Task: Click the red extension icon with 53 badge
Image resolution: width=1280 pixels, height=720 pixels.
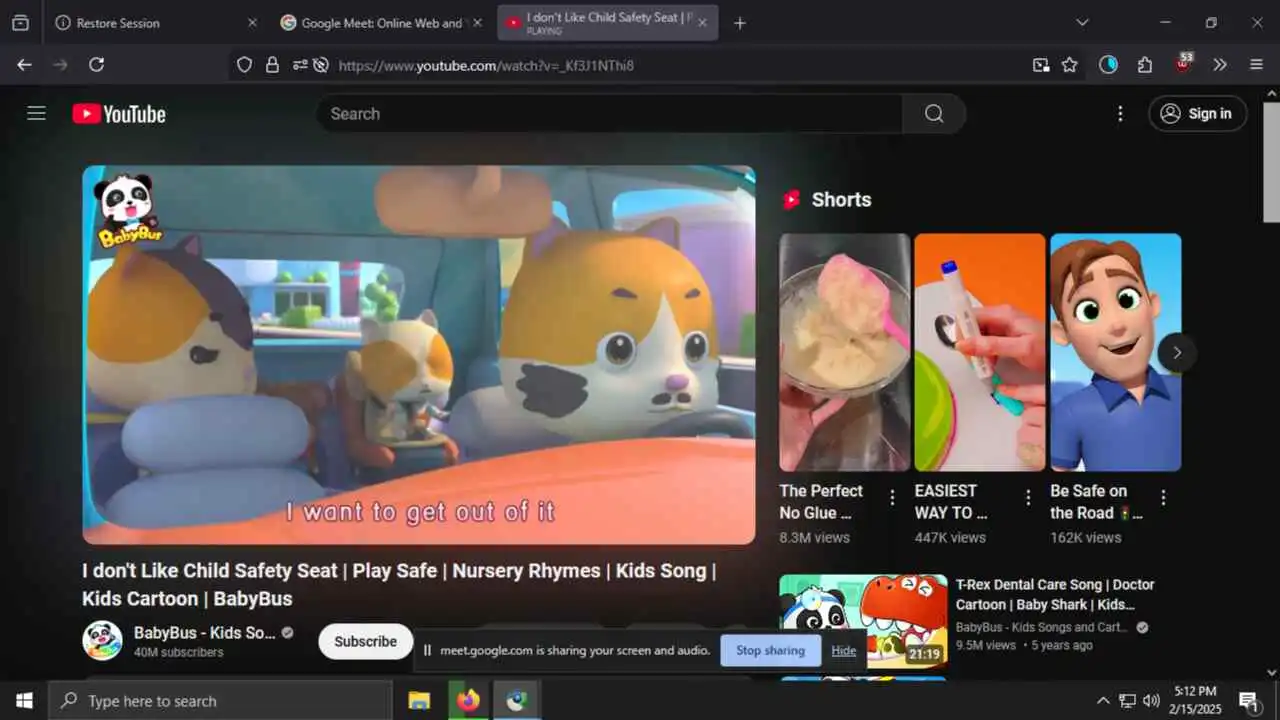Action: pyautogui.click(x=1183, y=65)
